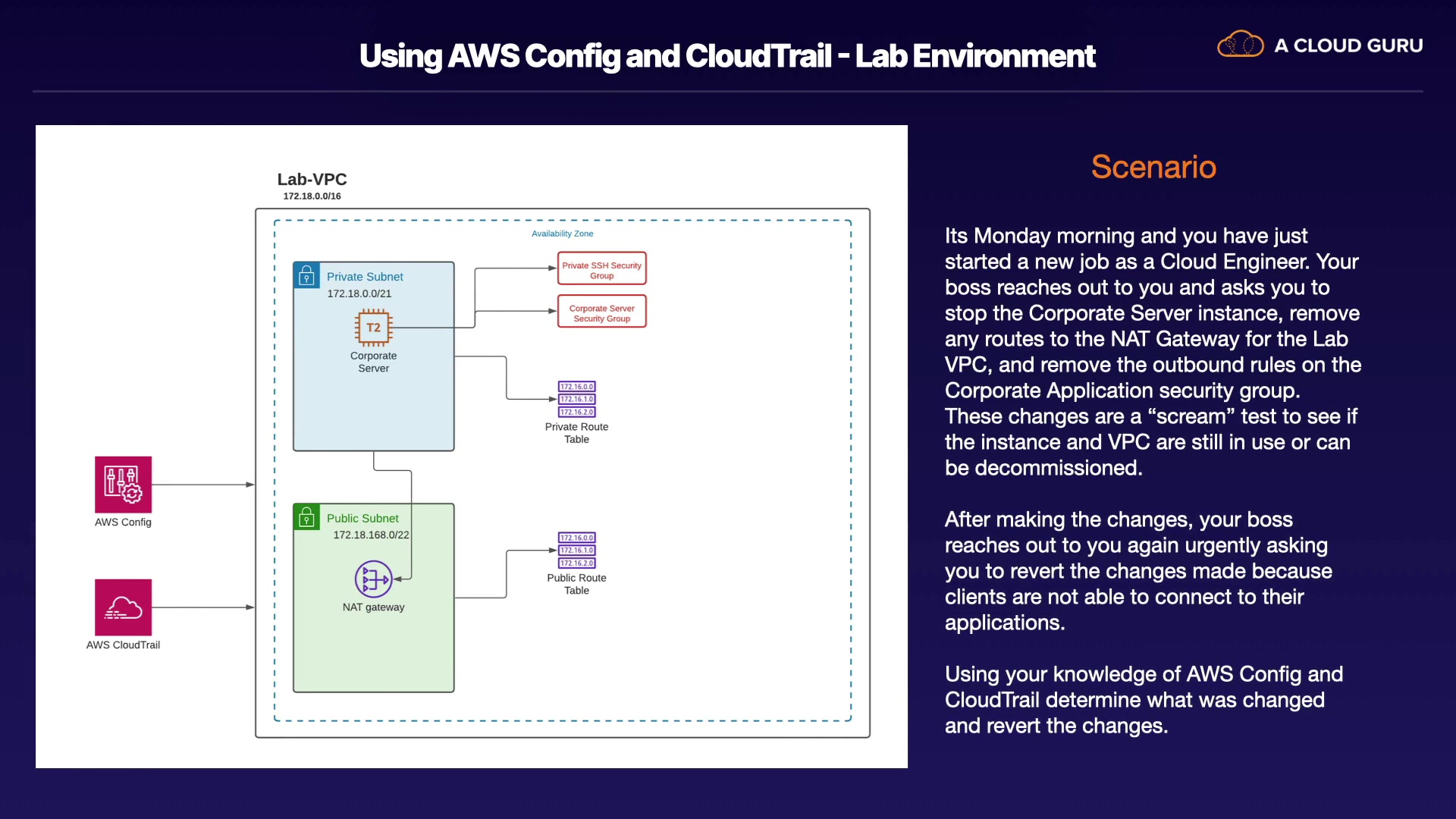
Task: Click the AWS CloudTrail service icon
Action: coord(123,607)
